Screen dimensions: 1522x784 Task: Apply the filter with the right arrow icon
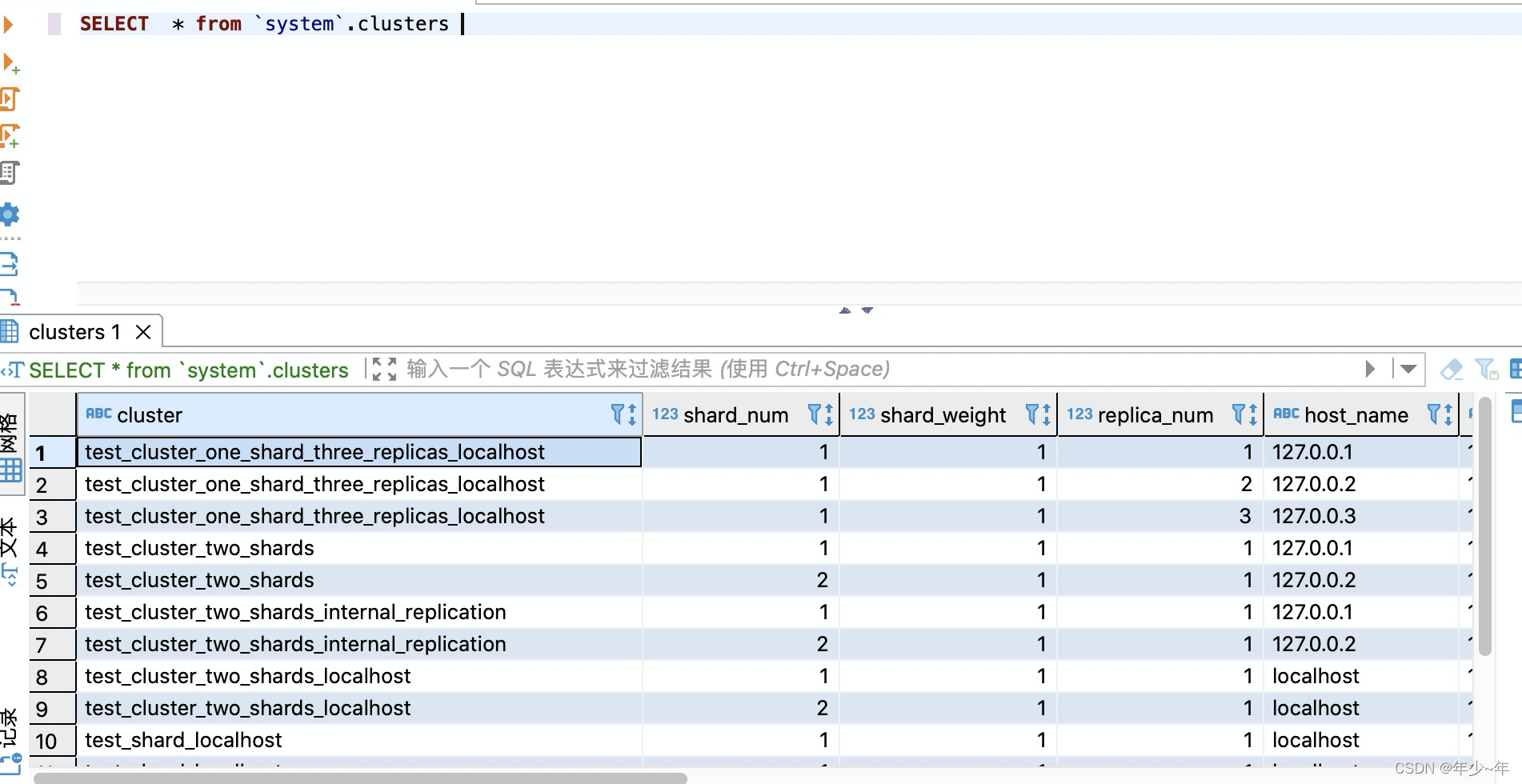coord(1370,369)
